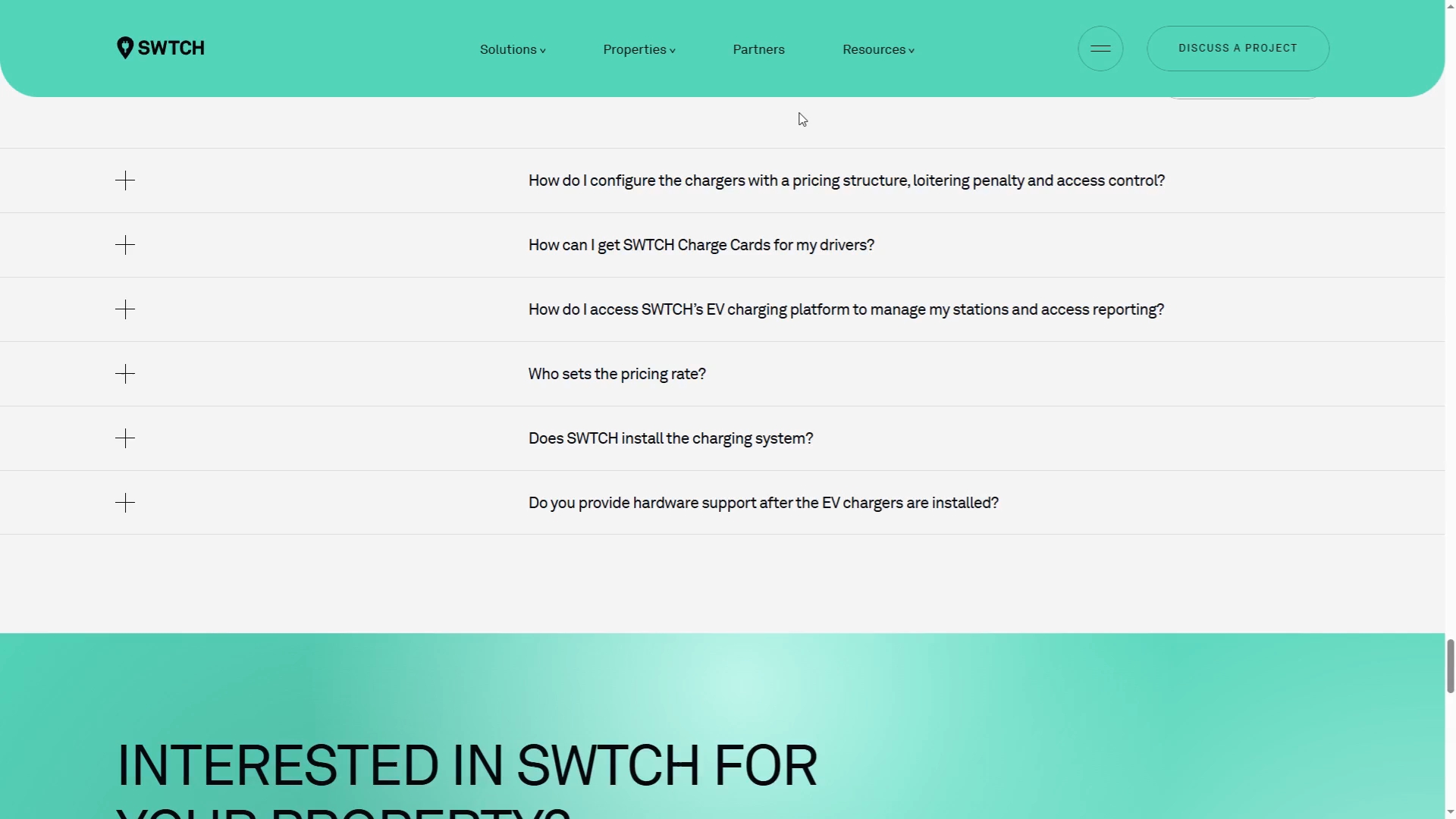Click plus icon beside install charging system question
The image size is (1456, 819).
(125, 438)
